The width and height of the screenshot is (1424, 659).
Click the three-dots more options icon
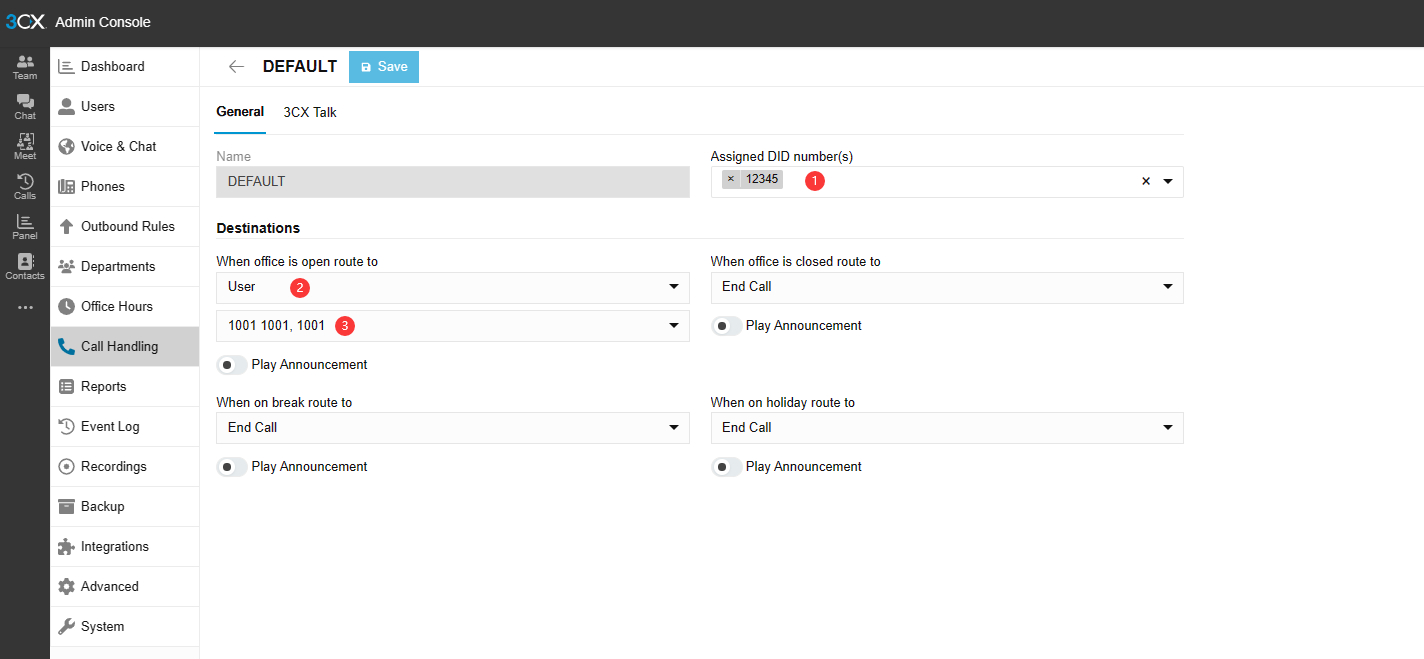tap(25, 307)
